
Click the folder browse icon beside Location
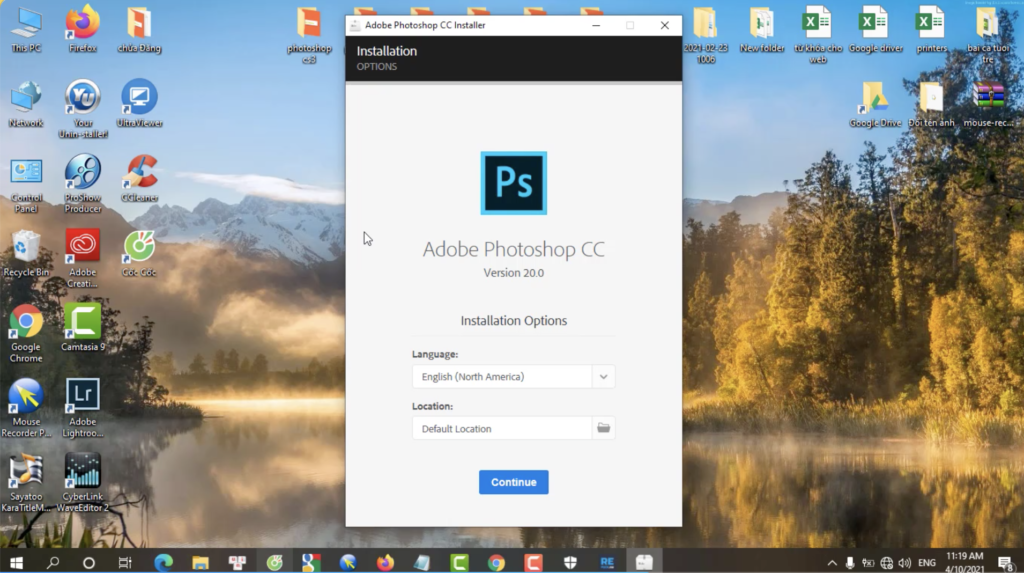pyautogui.click(x=603, y=428)
